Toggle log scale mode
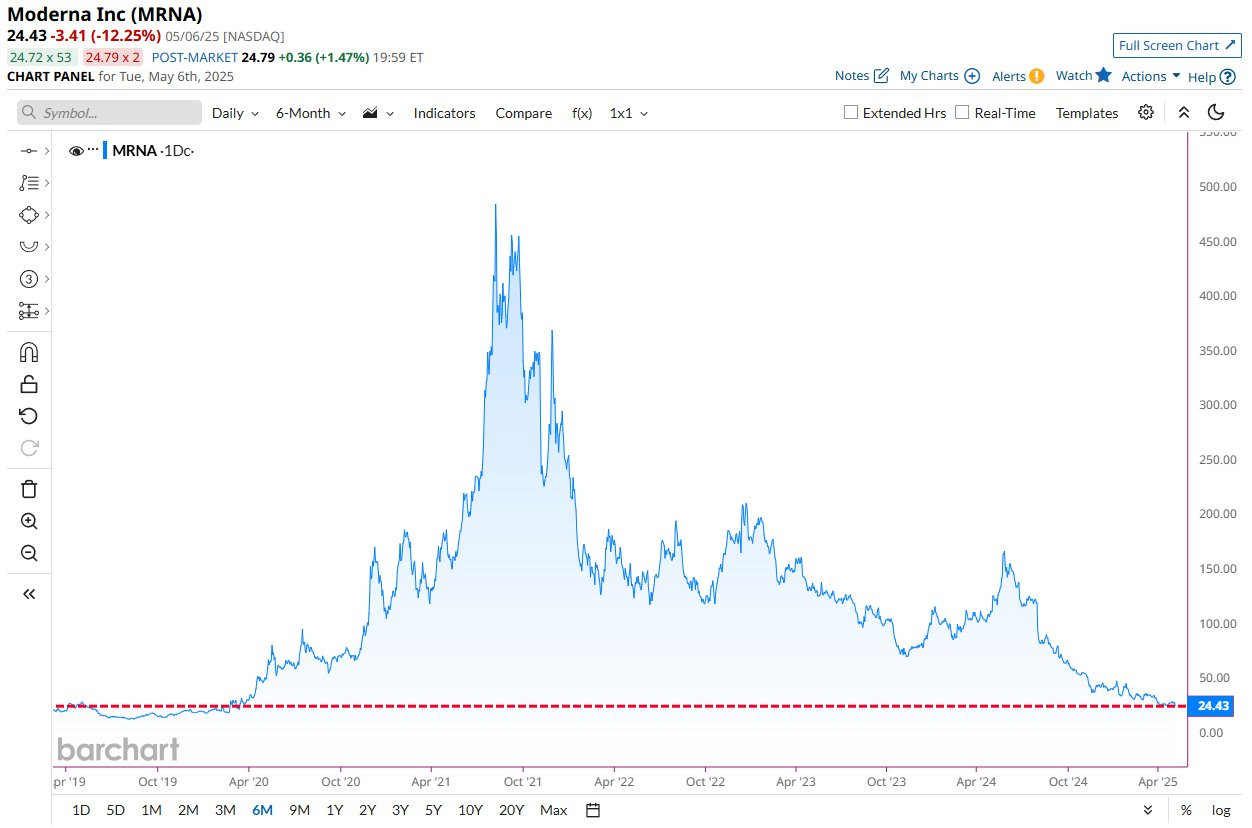1252x828 pixels. click(x=1221, y=810)
